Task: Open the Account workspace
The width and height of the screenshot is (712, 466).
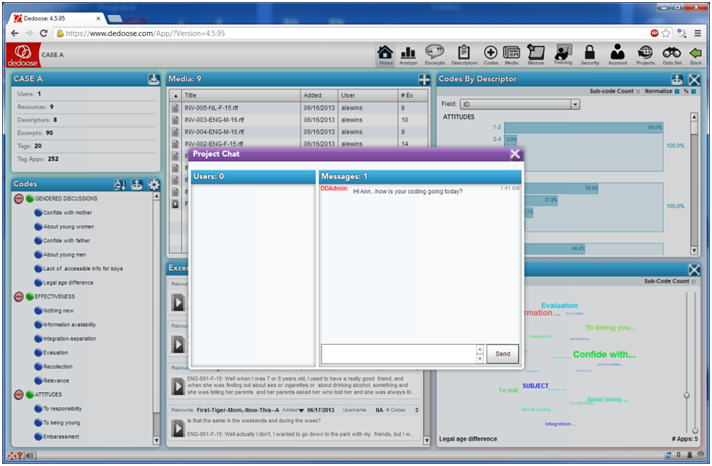Action: 618,55
